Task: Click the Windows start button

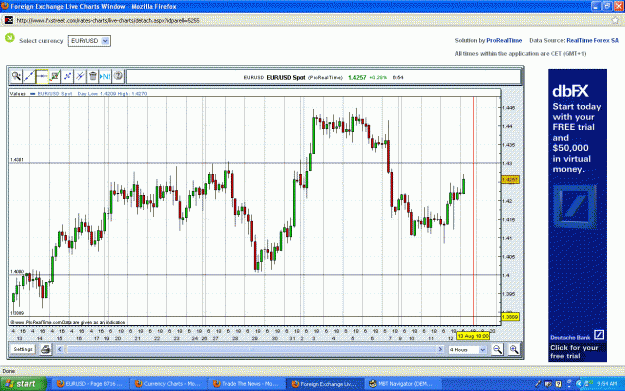Action: pos(23,384)
